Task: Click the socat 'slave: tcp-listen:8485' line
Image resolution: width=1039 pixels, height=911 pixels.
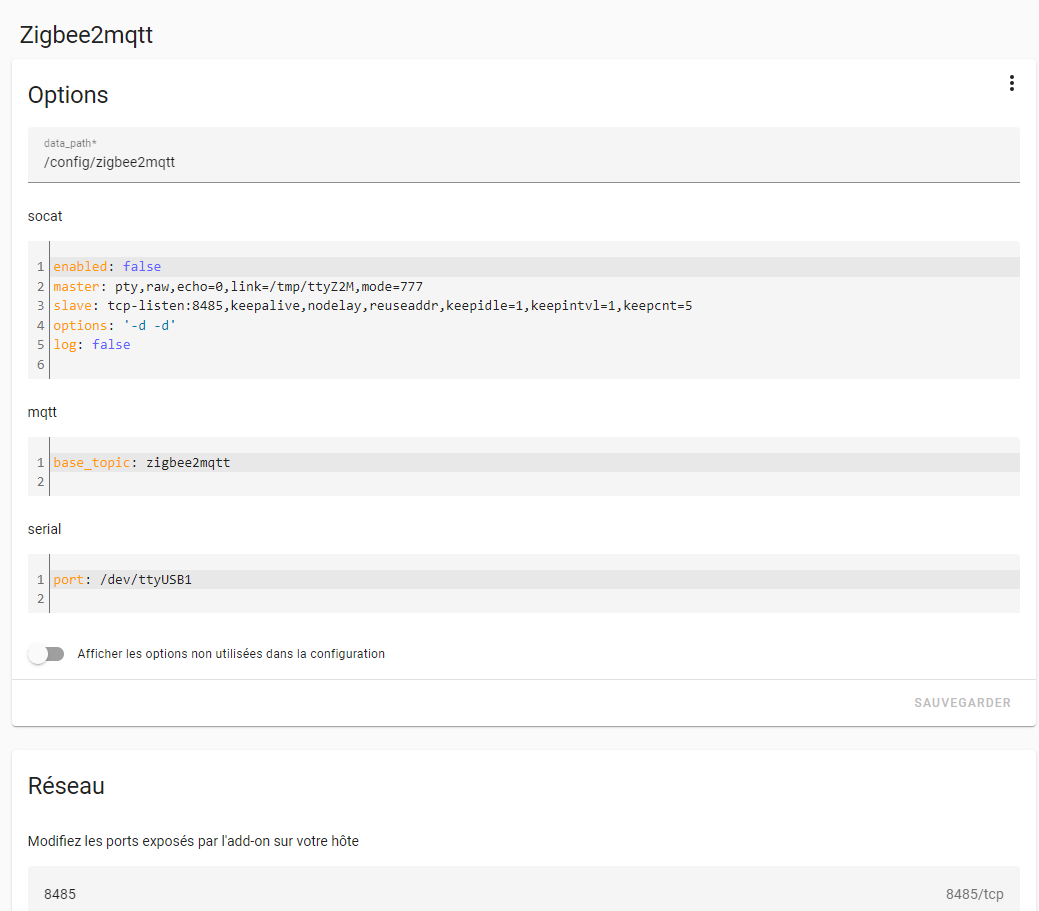Action: click(372, 305)
